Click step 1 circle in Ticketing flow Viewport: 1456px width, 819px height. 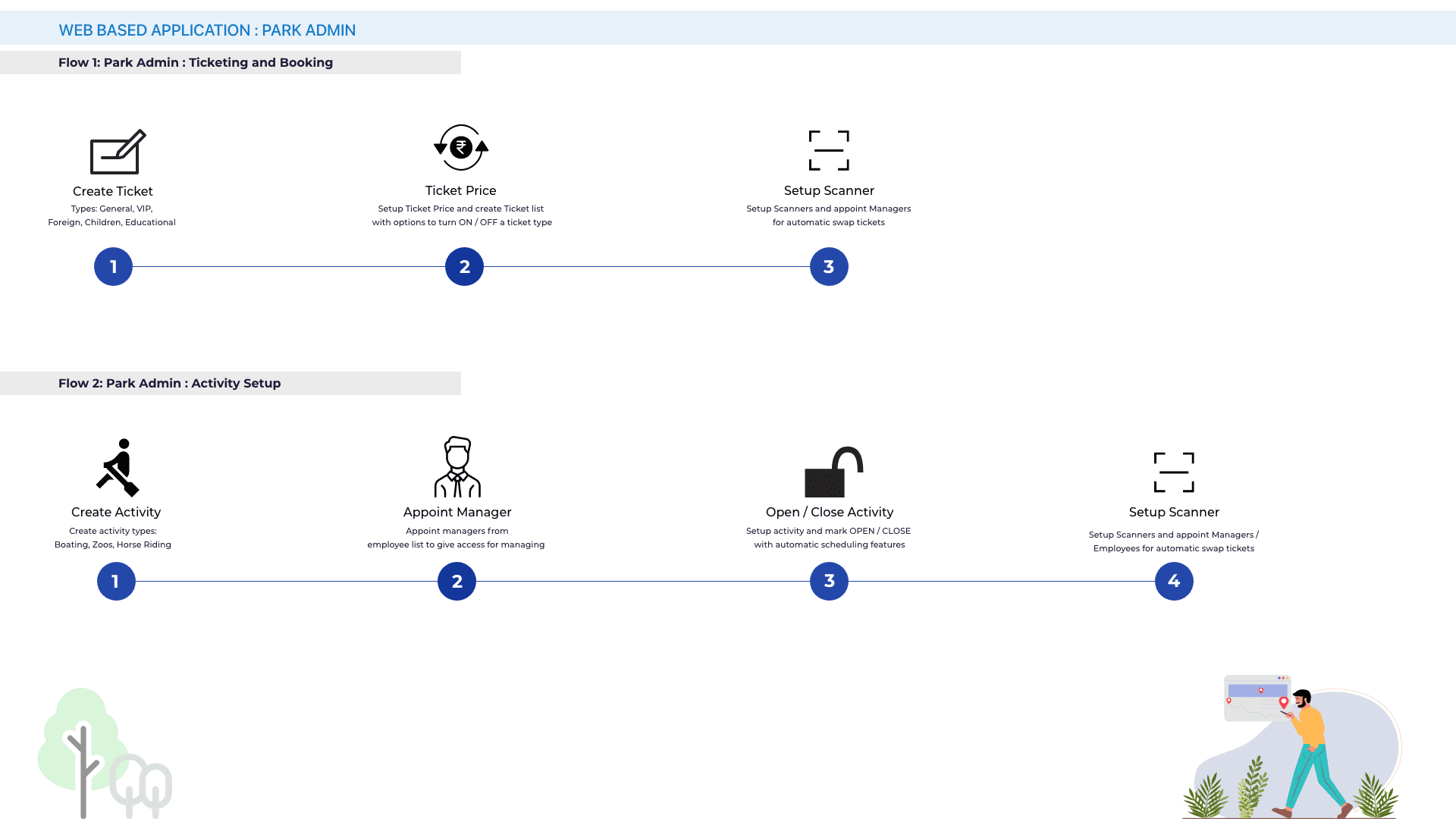(x=113, y=267)
